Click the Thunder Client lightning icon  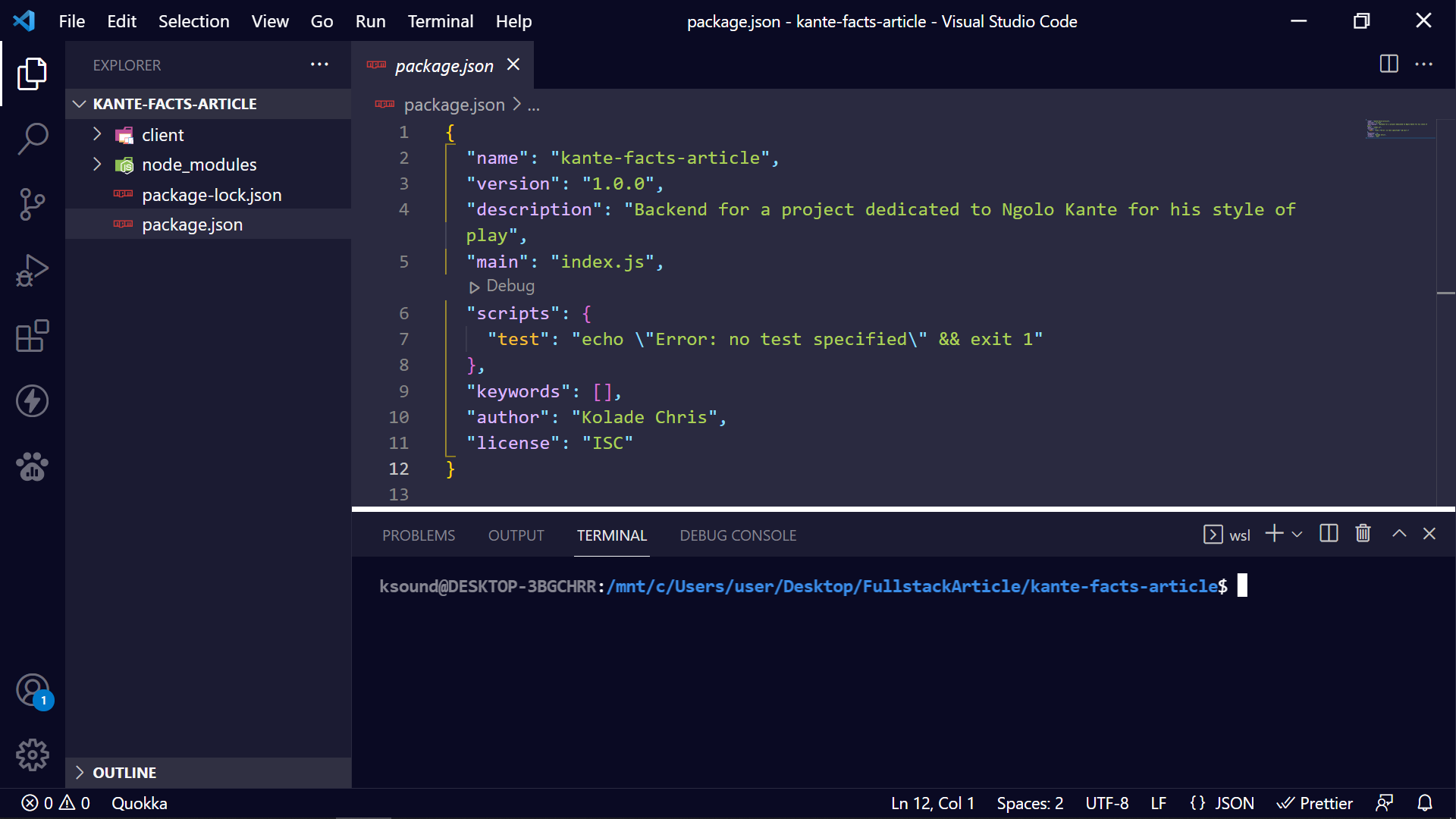tap(33, 401)
